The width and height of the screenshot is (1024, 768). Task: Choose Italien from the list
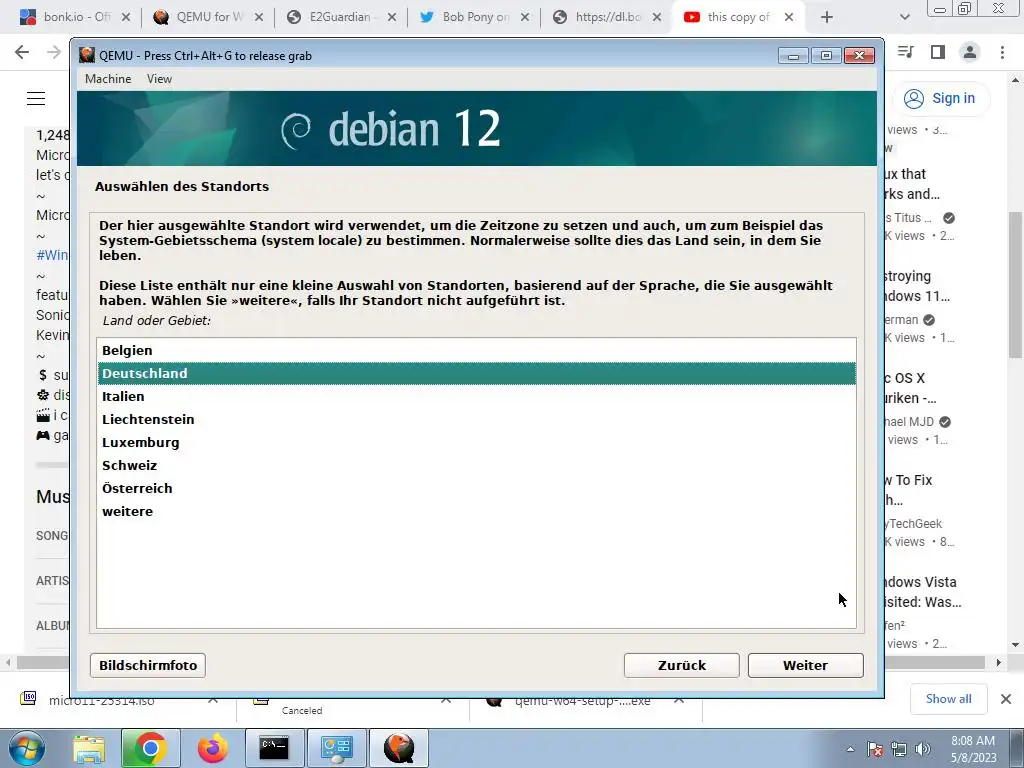click(476, 396)
